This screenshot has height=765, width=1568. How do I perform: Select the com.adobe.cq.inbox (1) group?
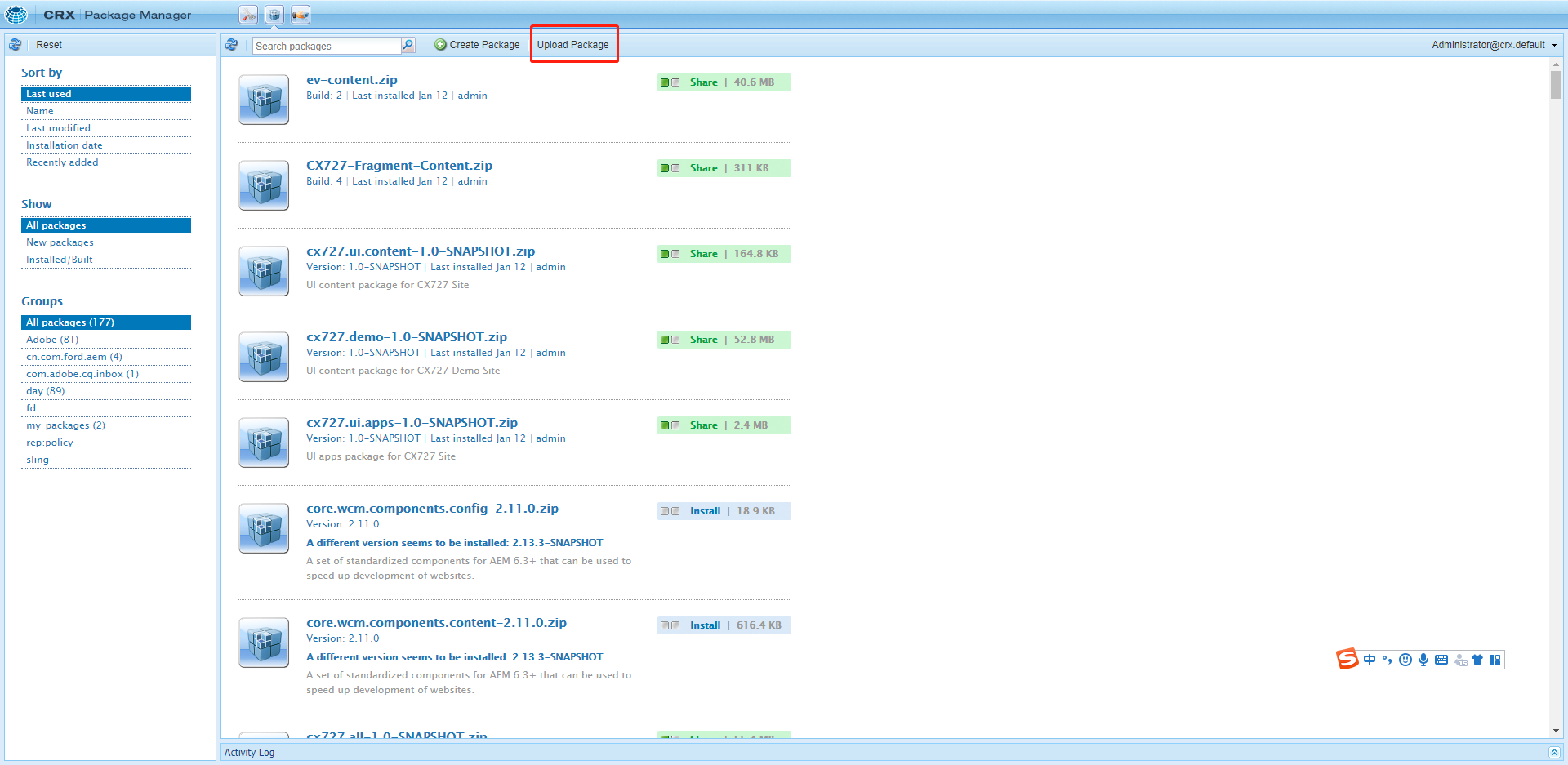click(106, 374)
